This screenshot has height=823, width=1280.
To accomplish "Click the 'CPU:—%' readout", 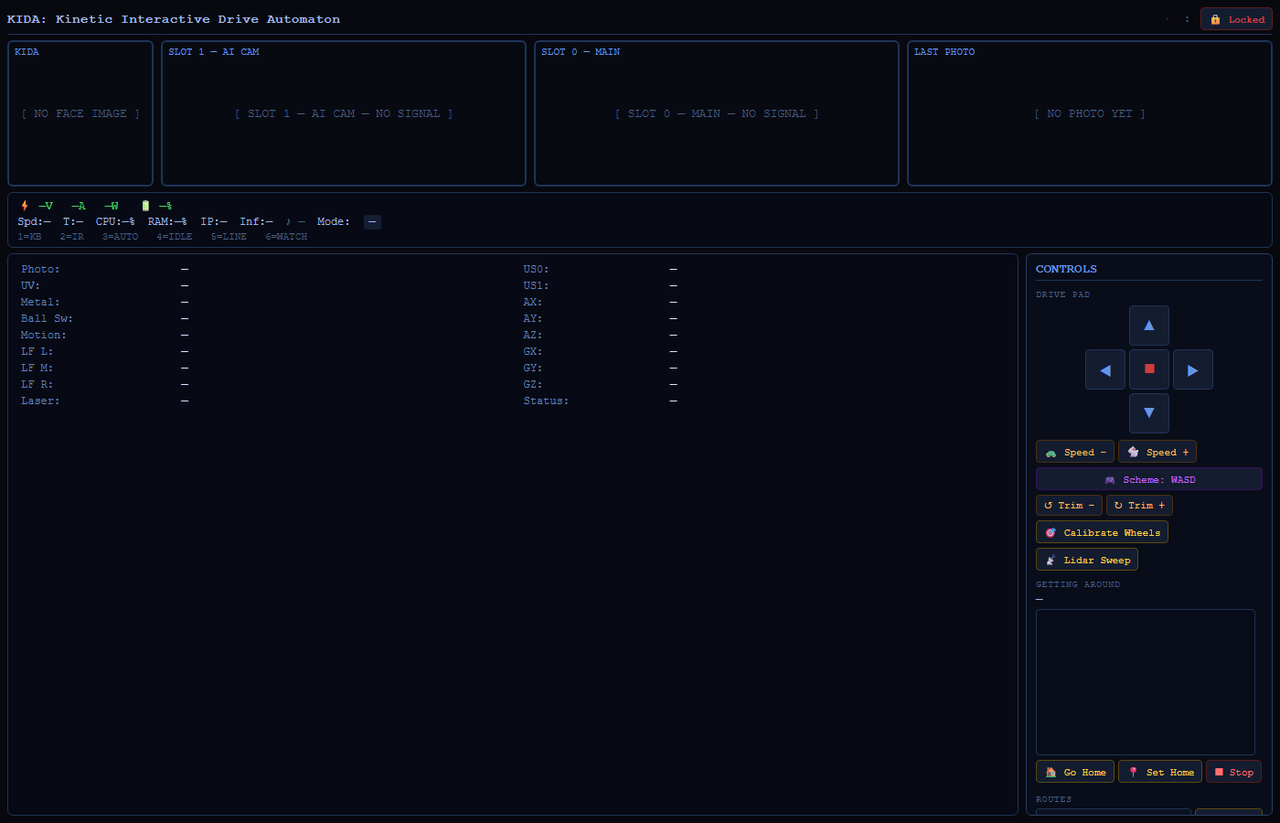I will click(115, 222).
